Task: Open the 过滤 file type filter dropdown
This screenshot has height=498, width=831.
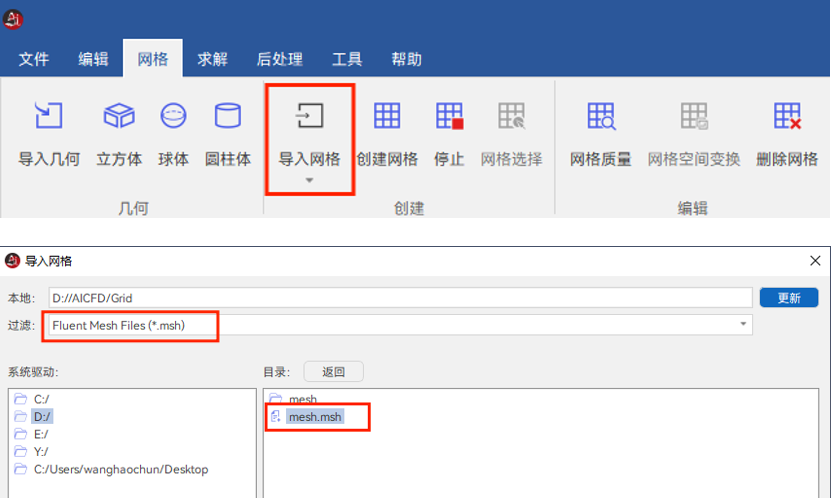Action: pyautogui.click(x=743, y=324)
